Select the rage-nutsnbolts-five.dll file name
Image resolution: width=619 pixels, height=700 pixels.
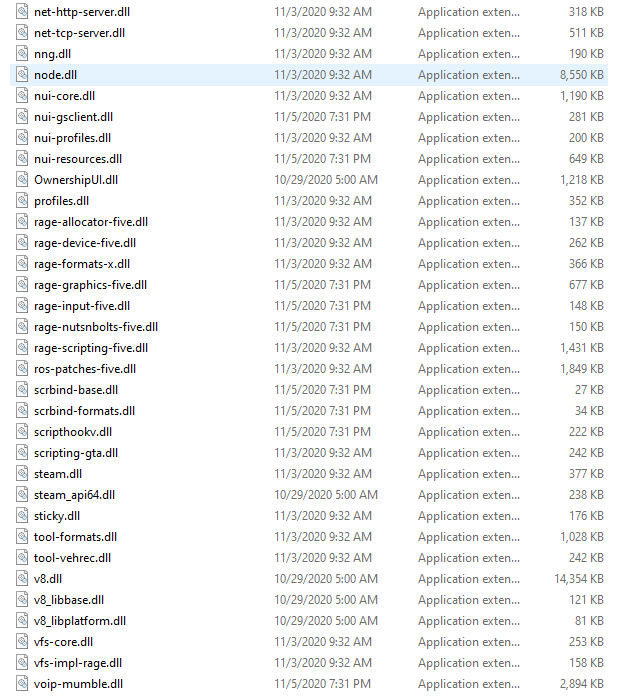point(96,327)
